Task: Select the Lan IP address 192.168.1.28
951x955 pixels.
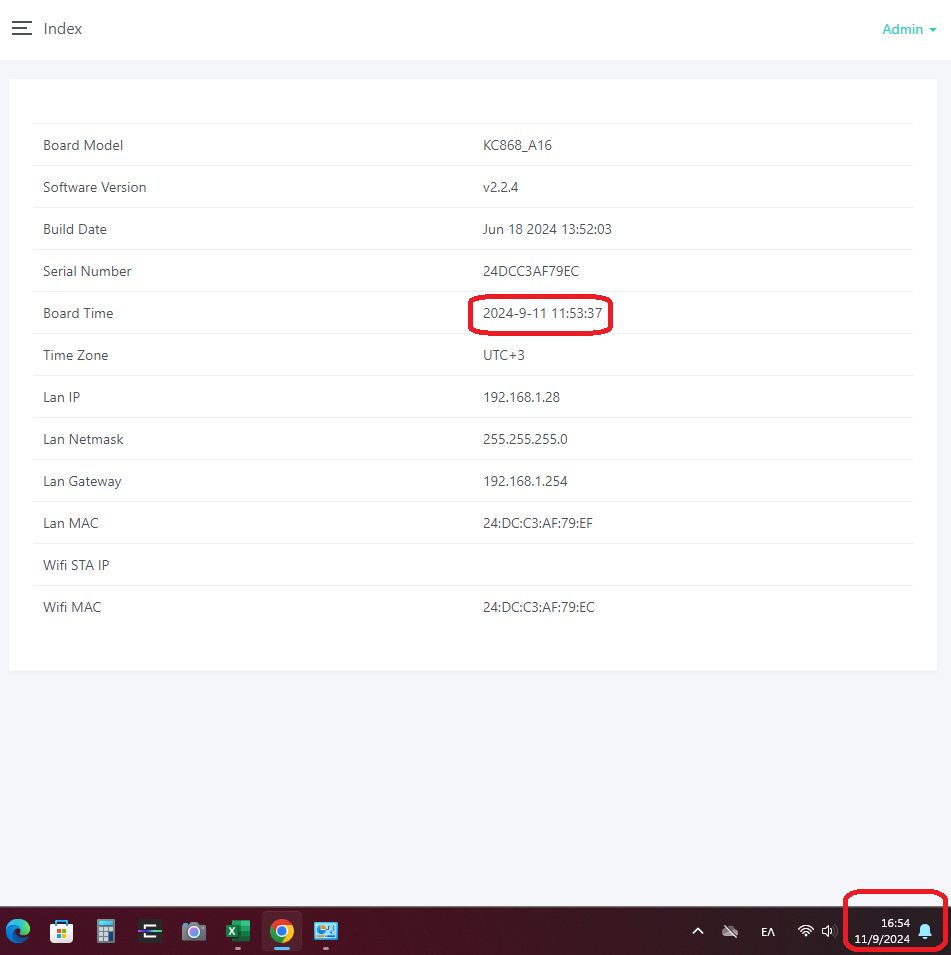Action: tap(521, 398)
